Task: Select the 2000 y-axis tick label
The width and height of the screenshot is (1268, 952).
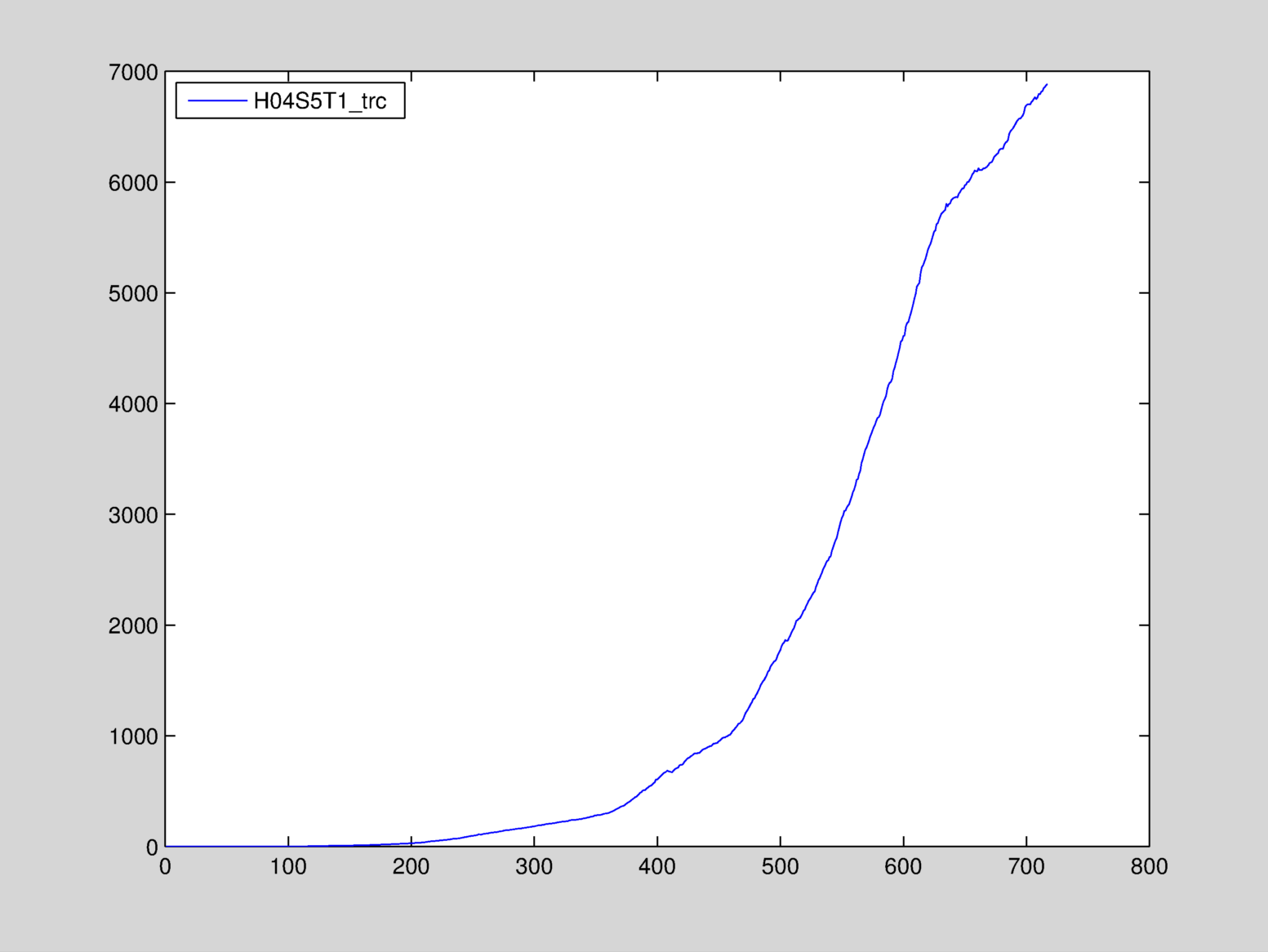Action: pyautogui.click(x=133, y=626)
